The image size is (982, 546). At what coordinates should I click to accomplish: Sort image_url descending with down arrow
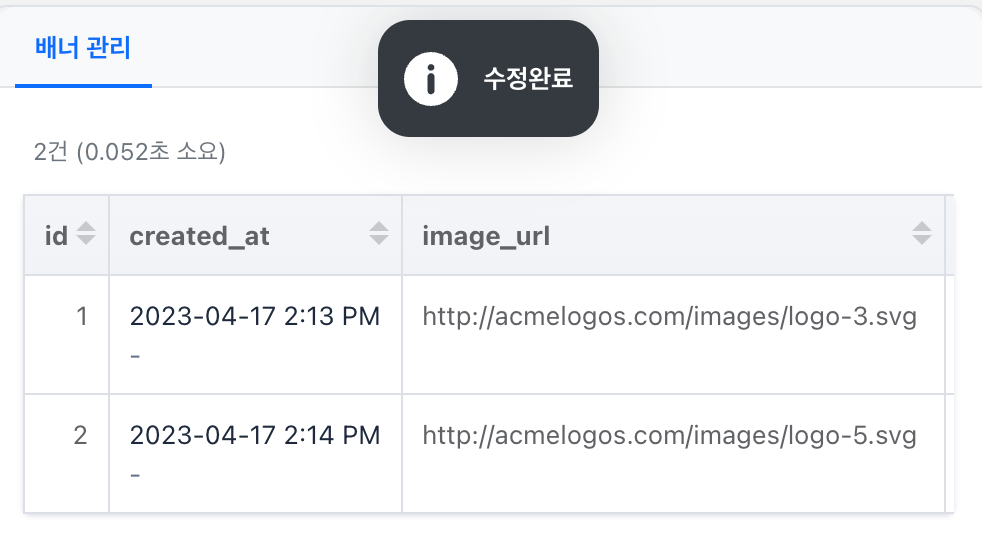922,240
